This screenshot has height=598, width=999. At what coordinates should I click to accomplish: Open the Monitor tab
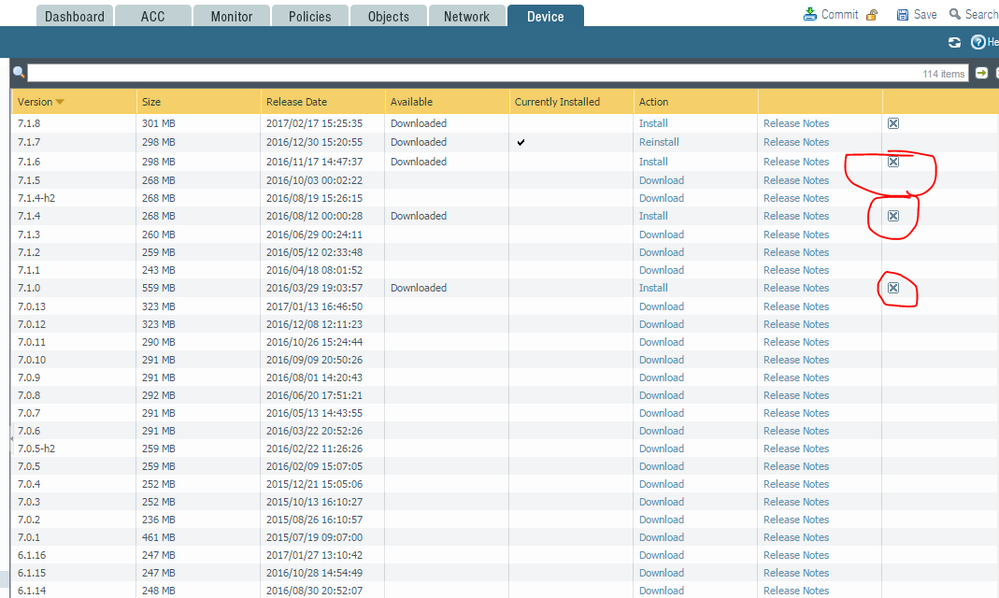[231, 16]
